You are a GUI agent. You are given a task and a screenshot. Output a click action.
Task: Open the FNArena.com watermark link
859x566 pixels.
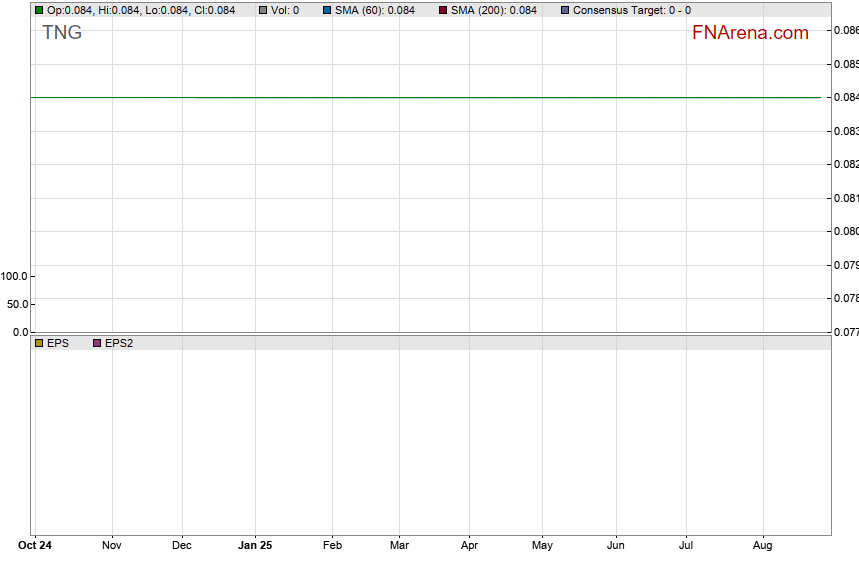[750, 33]
